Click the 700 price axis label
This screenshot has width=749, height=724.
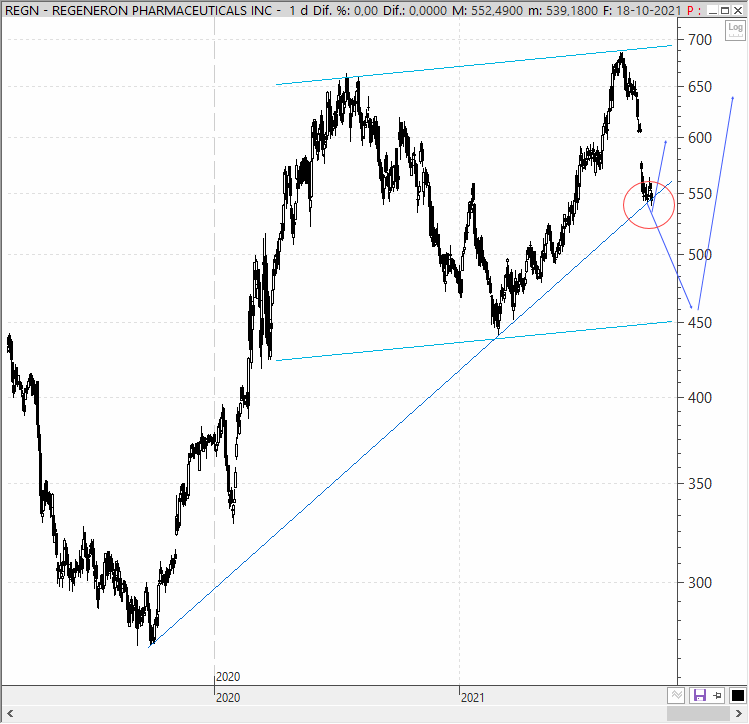tap(700, 40)
